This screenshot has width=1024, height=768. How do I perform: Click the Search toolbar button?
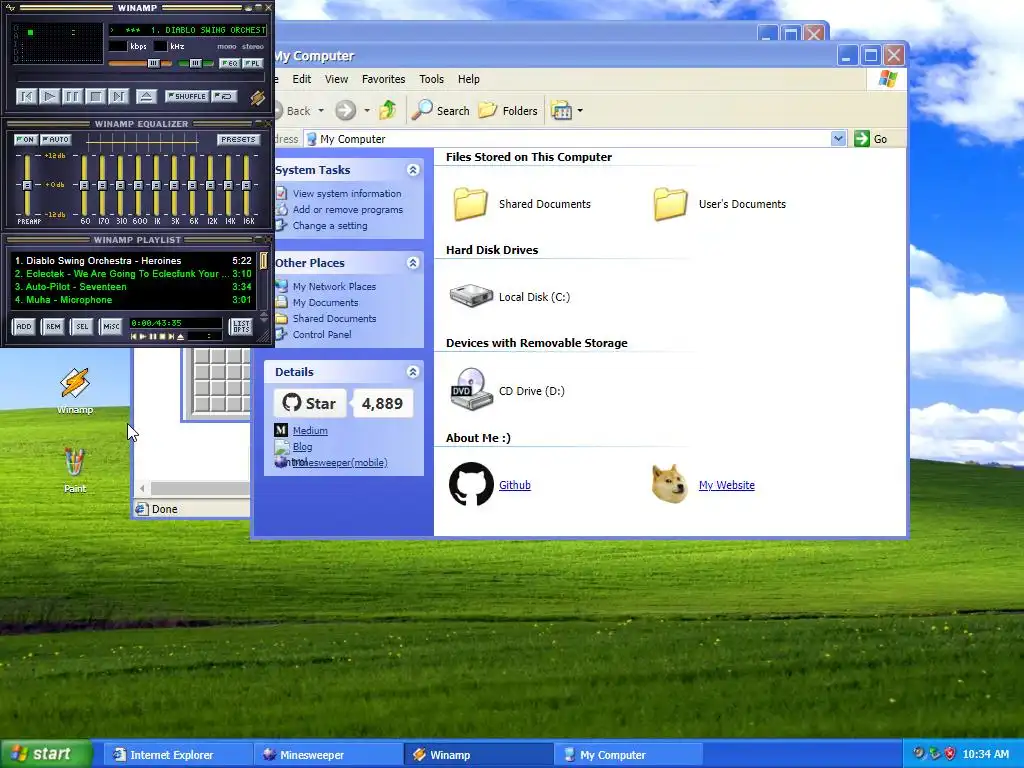[x=441, y=110]
